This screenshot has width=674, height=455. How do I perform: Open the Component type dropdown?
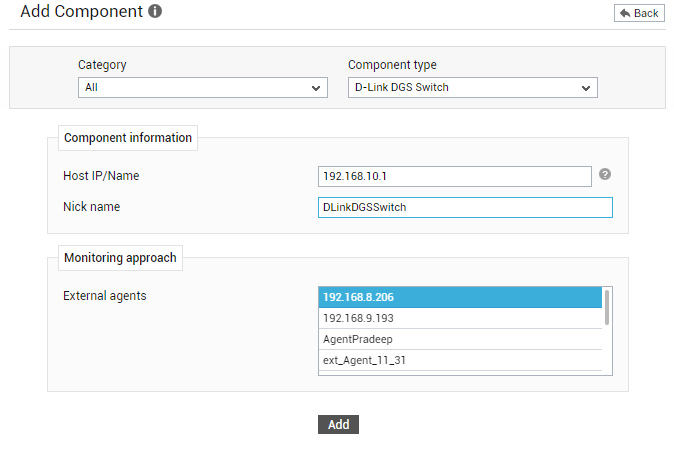pyautogui.click(x=473, y=88)
